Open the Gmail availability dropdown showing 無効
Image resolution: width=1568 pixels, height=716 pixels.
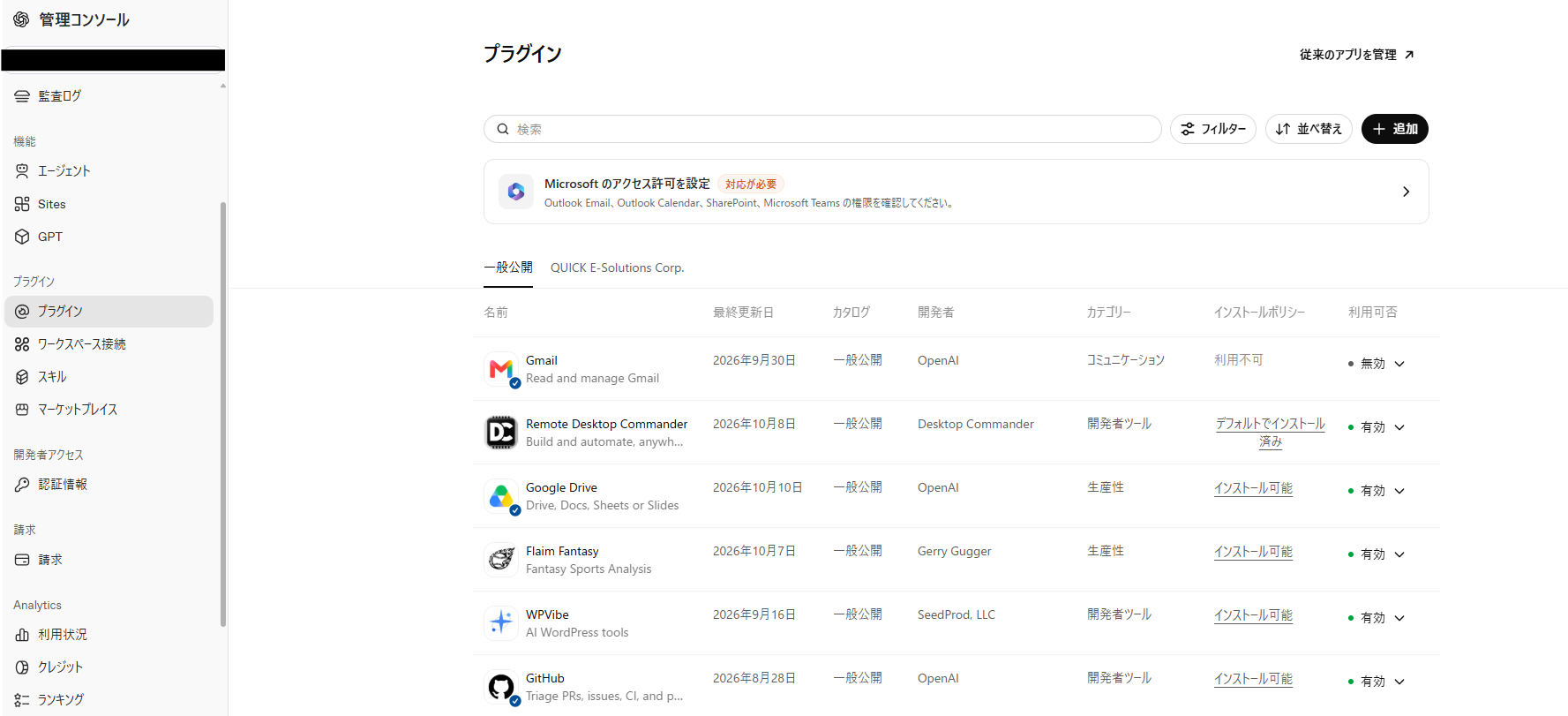click(x=1377, y=364)
